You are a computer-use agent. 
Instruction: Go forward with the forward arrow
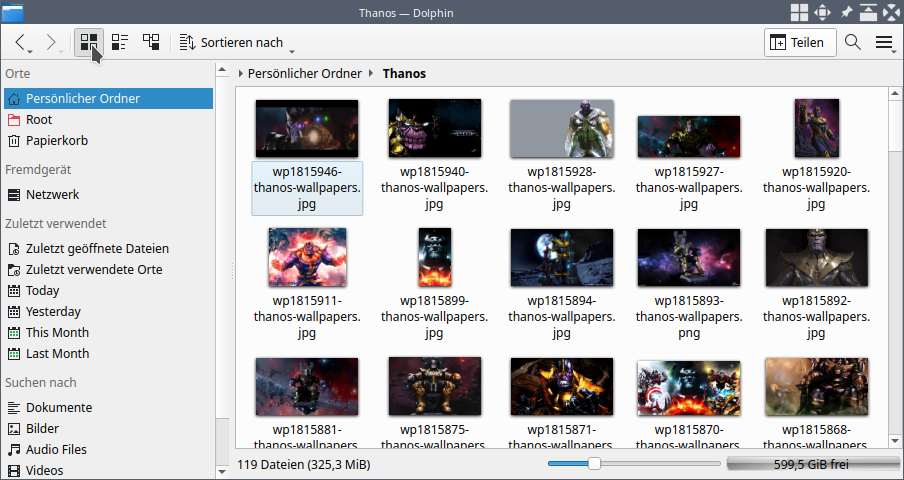(x=51, y=42)
